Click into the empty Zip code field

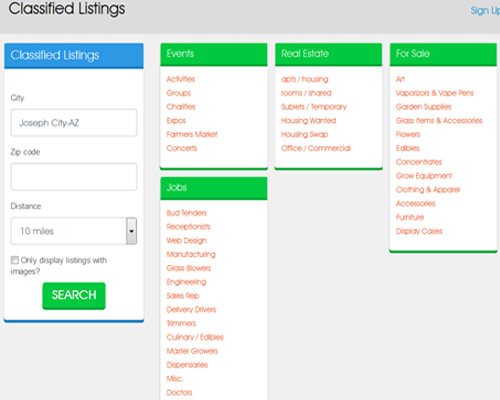coord(74,177)
